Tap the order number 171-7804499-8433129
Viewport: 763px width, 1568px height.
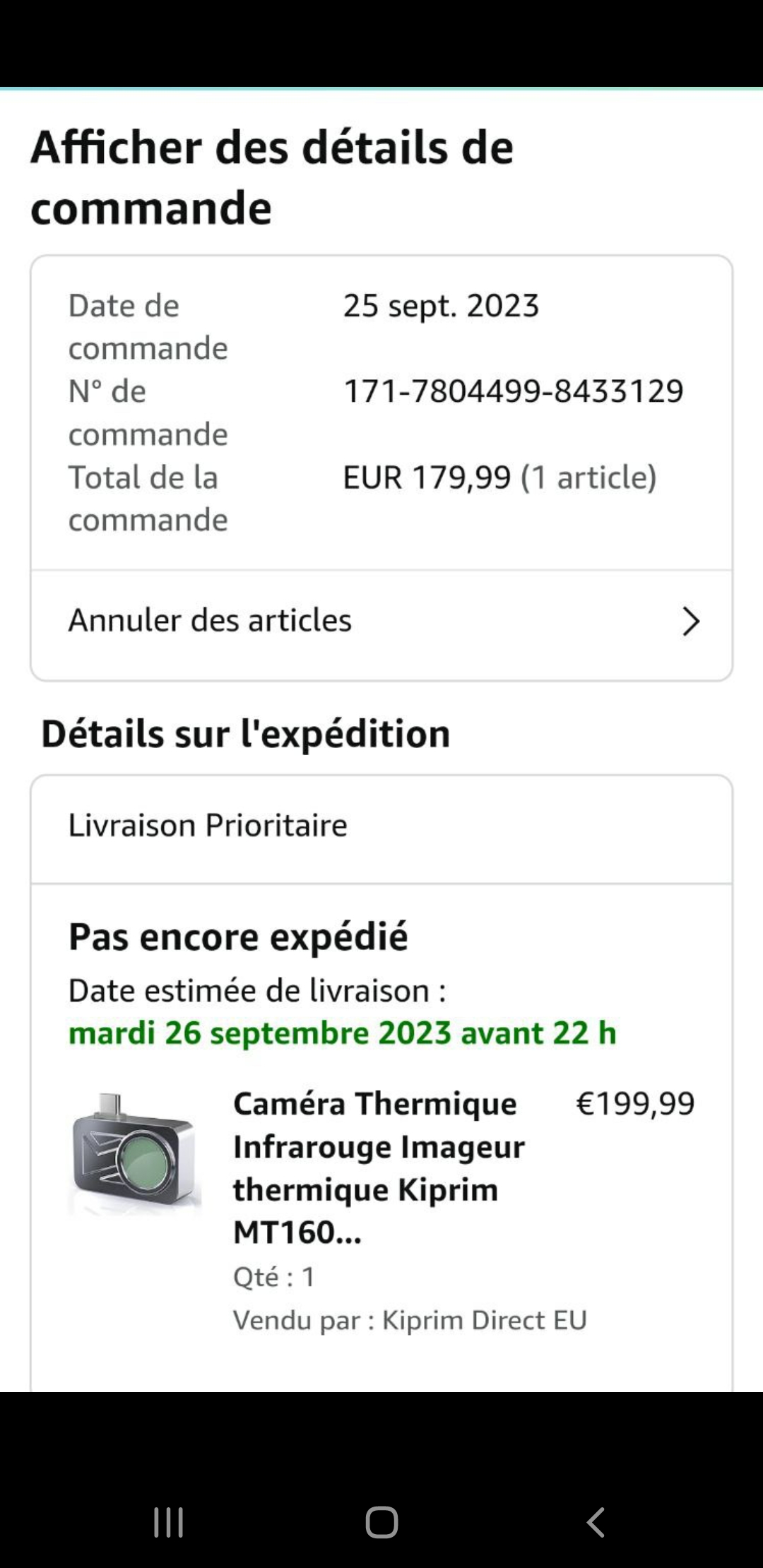(513, 391)
